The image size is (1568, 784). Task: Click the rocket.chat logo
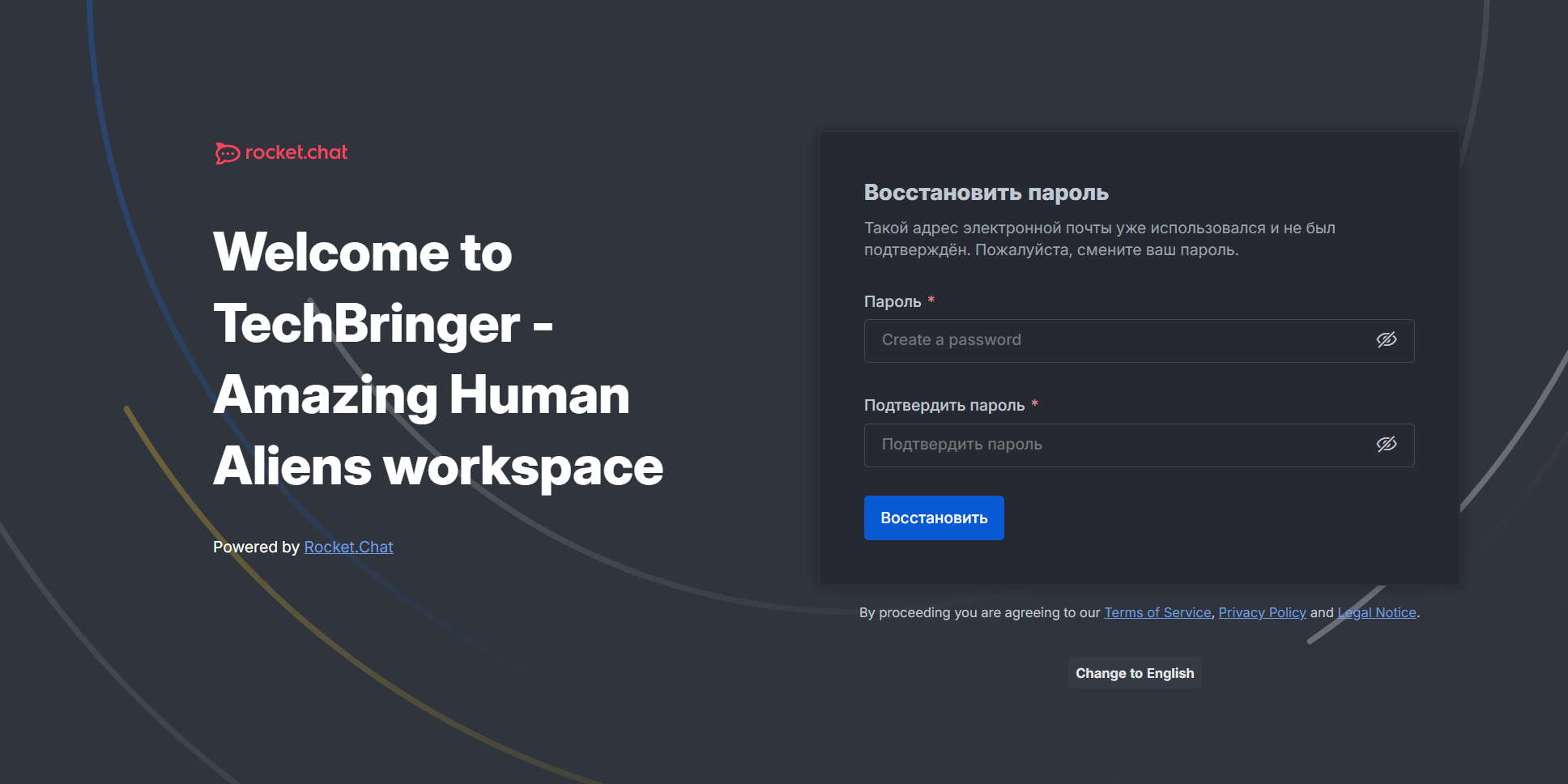[281, 152]
